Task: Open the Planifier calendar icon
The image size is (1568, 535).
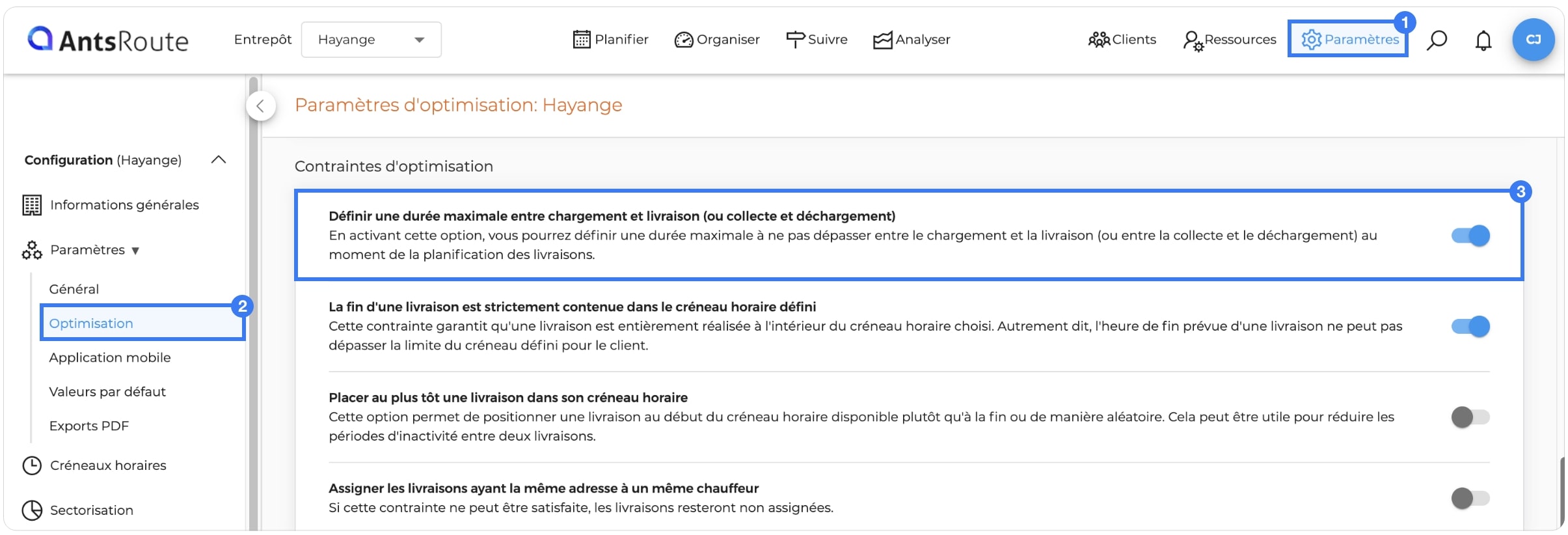Action: tap(582, 40)
